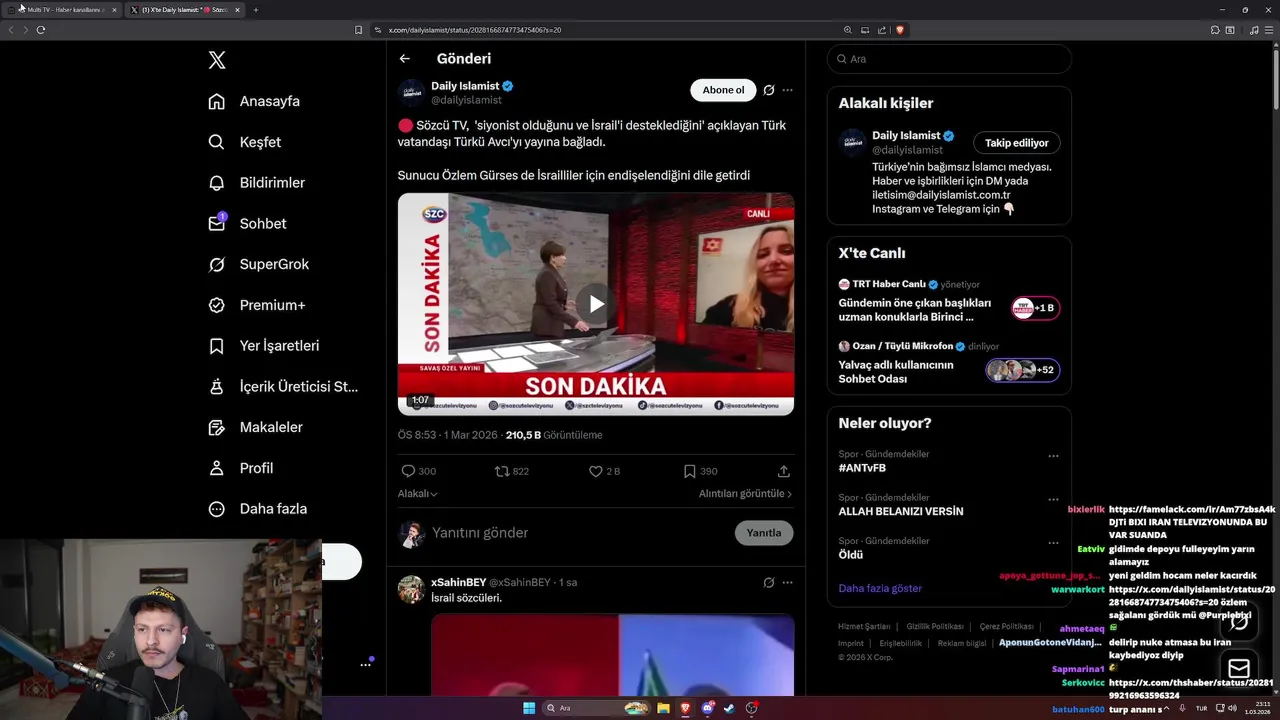
Task: Open Ozan / Tüylü Mikrofon live space
Action: (948, 363)
